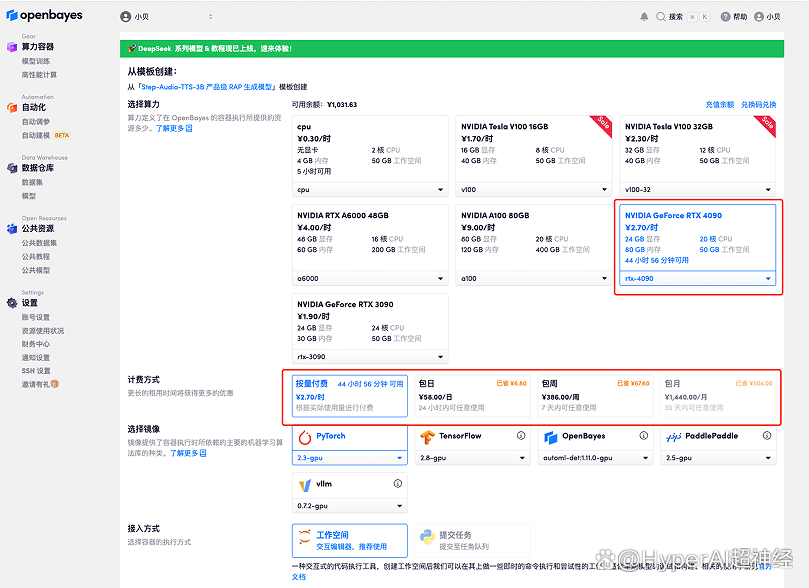Click the gift icon next to 邀请有礼
The height and width of the screenshot is (588, 809).
point(55,384)
